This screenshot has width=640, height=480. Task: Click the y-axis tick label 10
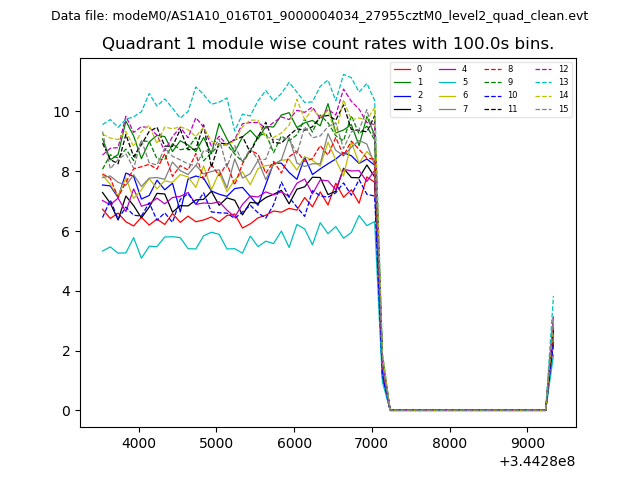pos(63,112)
